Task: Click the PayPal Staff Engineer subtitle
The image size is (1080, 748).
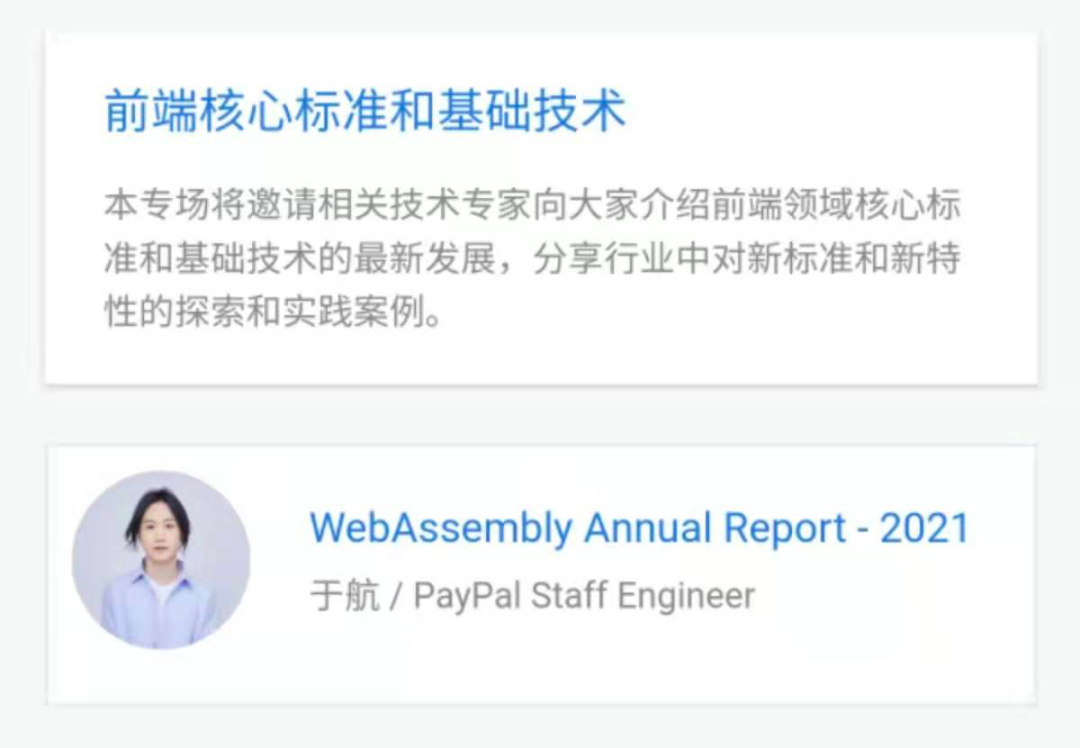Action: [584, 596]
